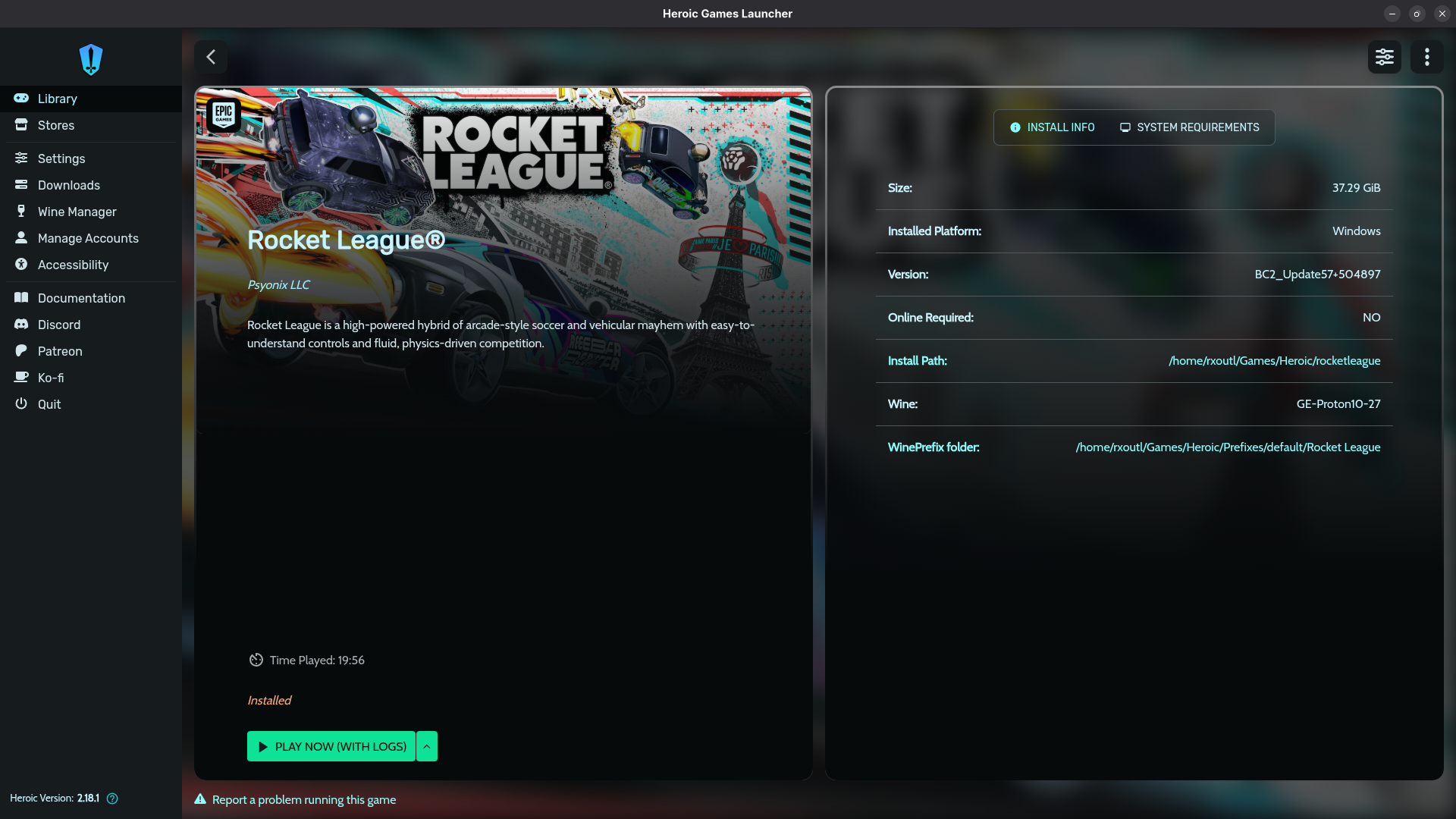Viewport: 1456px width, 819px height.
Task: Click the Epic Games store badge
Action: tap(224, 115)
